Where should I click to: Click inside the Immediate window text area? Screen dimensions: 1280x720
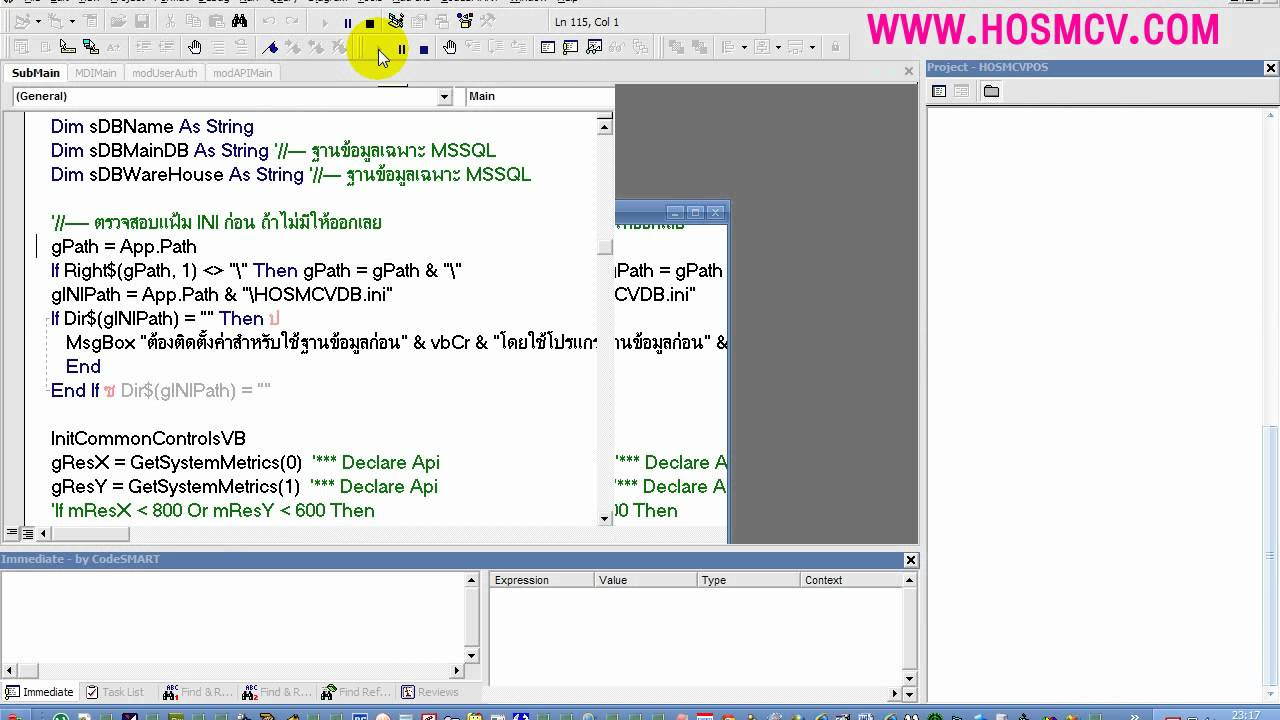coord(232,618)
